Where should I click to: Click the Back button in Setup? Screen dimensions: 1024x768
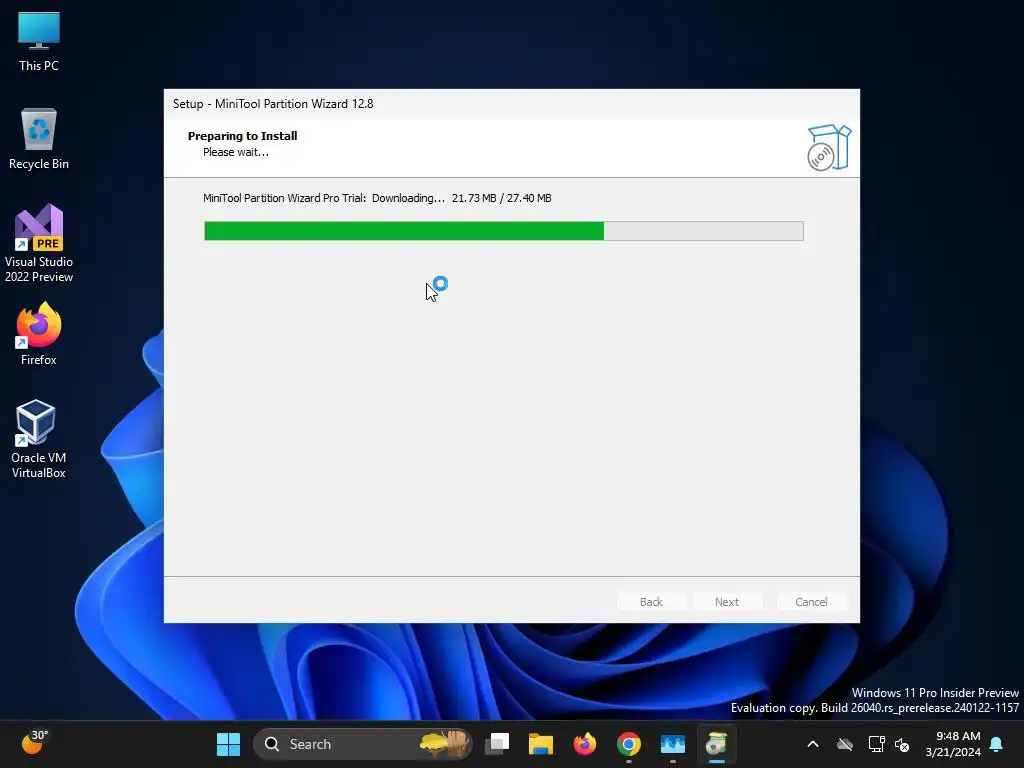[x=651, y=601]
